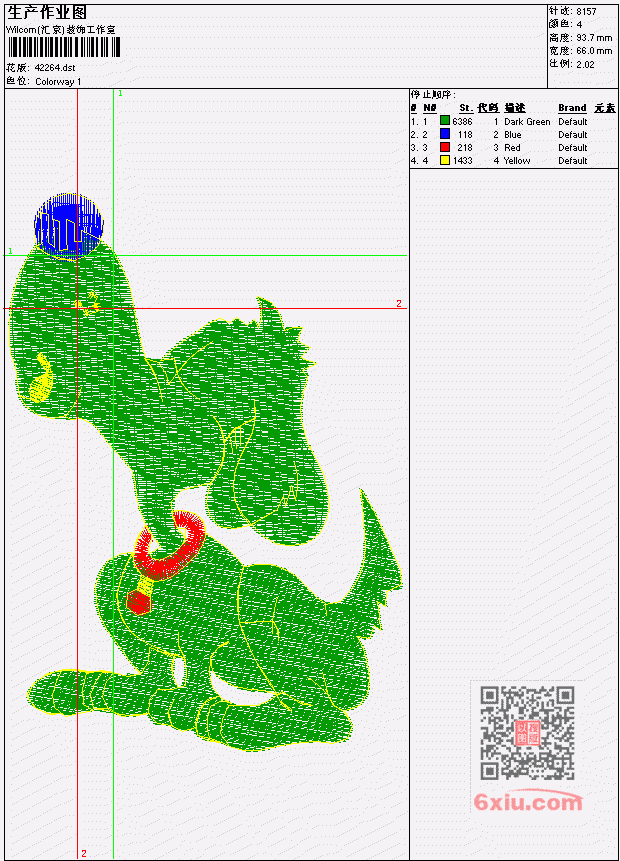Click the Yellow color swatch
620x861 pixels.
point(445,160)
